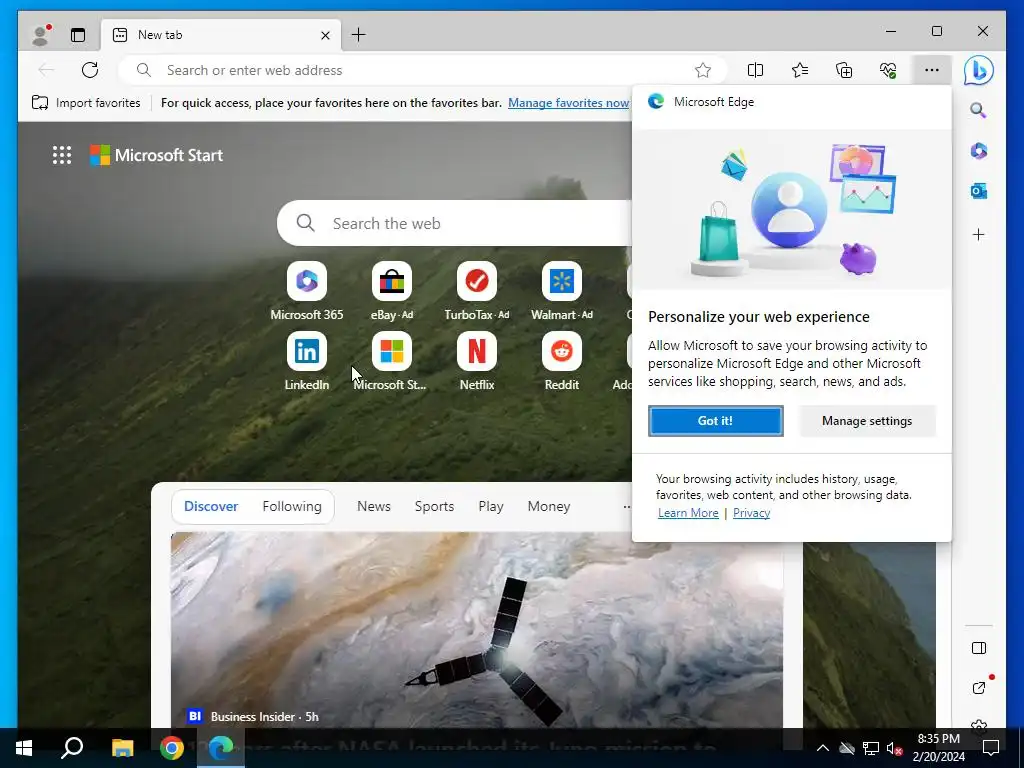Open the Windows Start menu

[x=24, y=748]
